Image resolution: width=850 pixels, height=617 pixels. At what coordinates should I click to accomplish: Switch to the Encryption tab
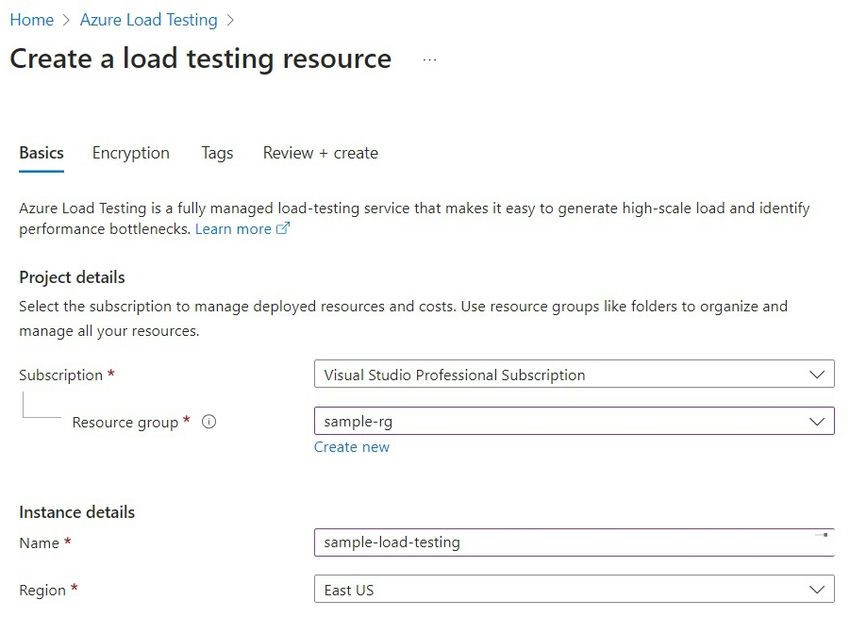coord(130,153)
